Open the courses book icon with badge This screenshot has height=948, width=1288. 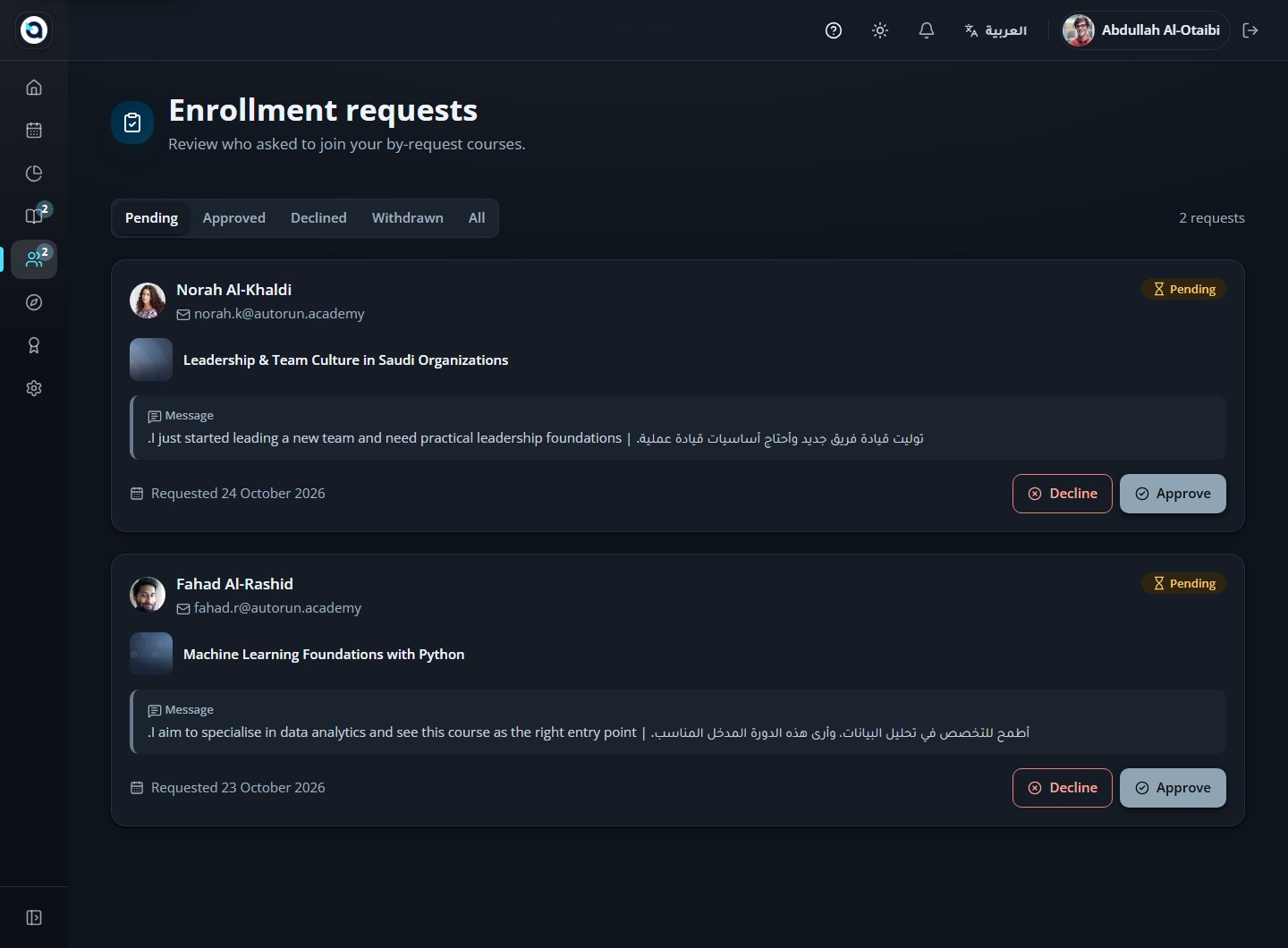coord(34,216)
